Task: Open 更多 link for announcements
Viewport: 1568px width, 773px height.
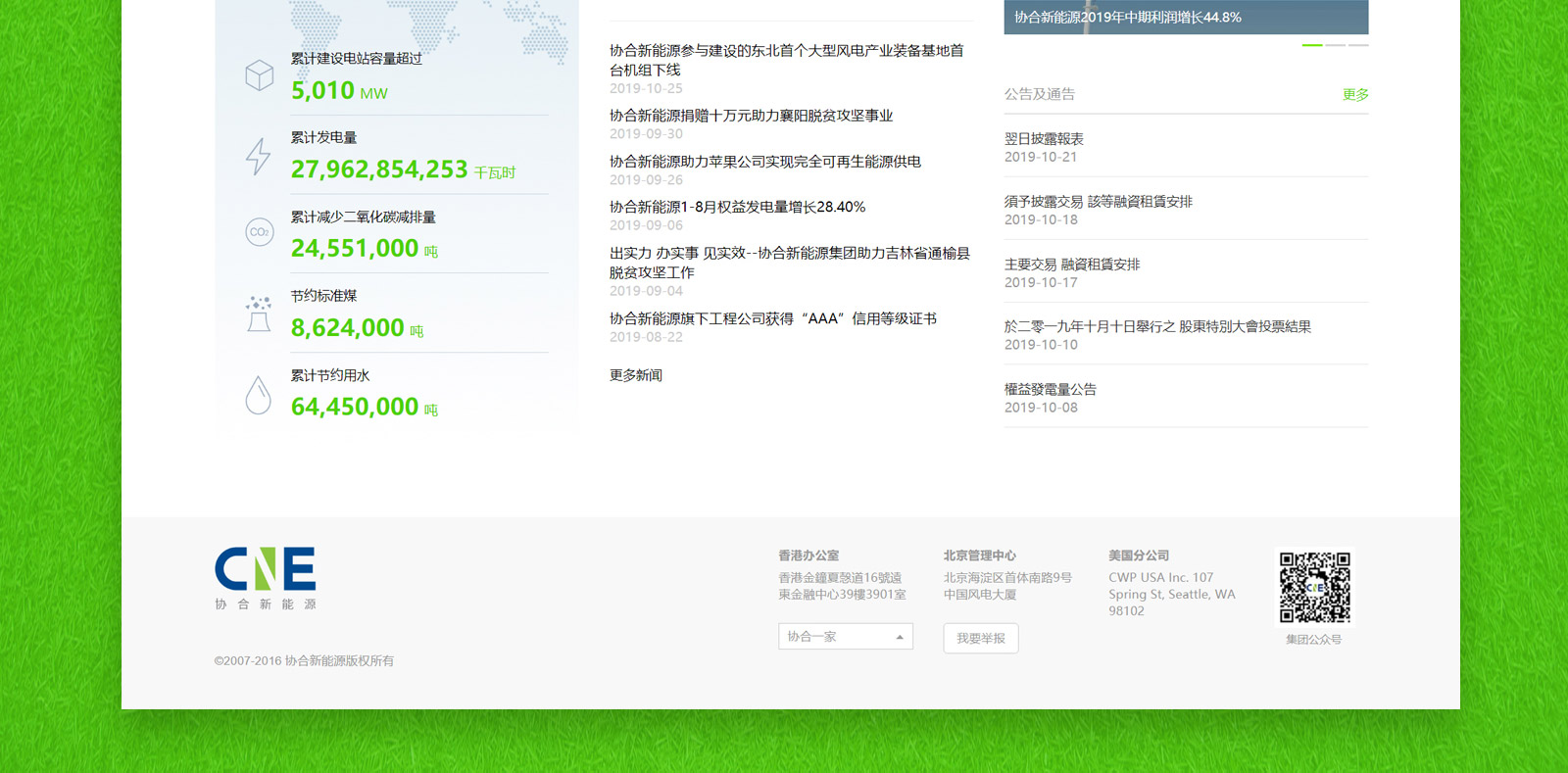Action: pos(1354,95)
